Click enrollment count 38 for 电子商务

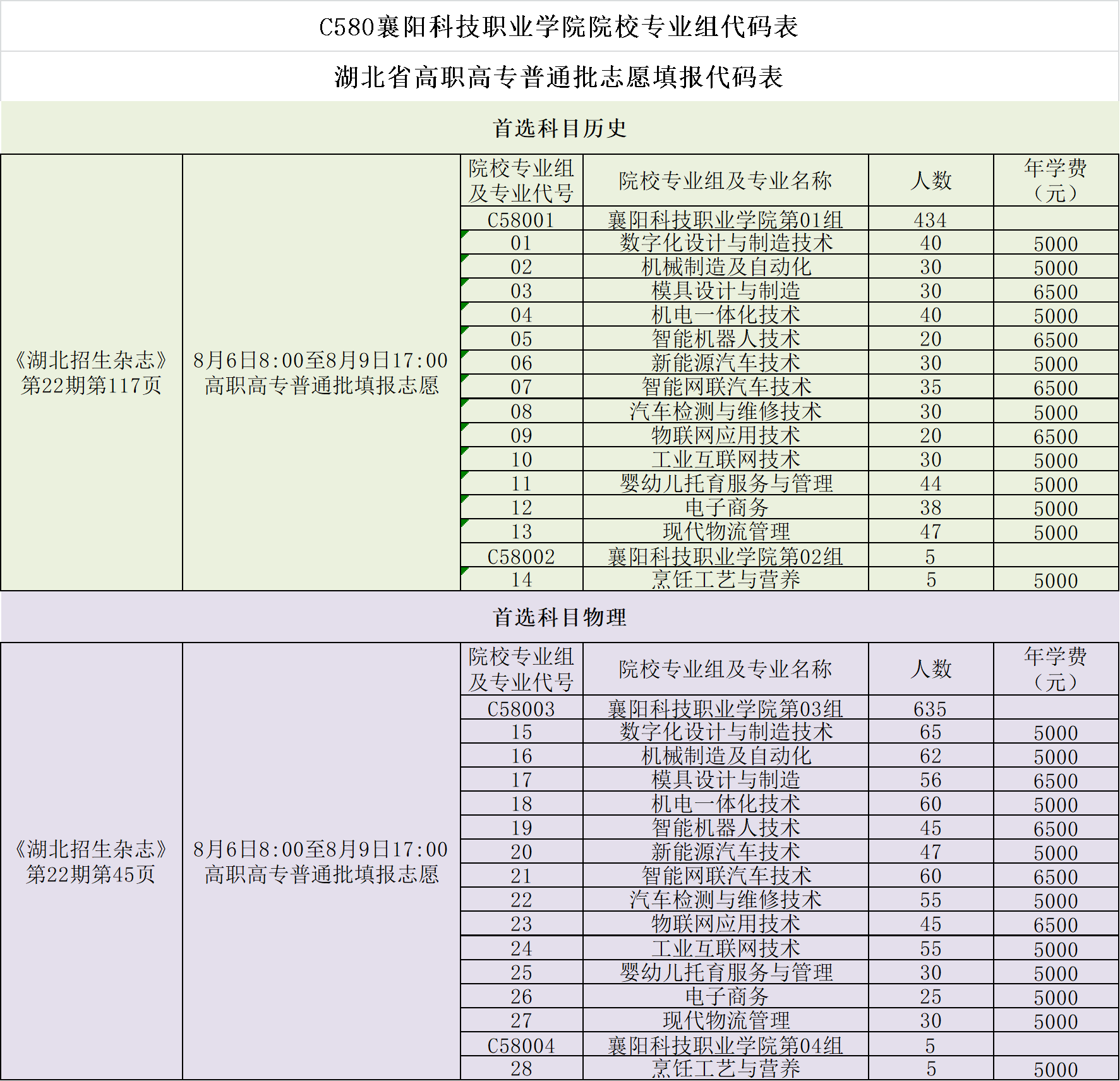click(x=930, y=508)
